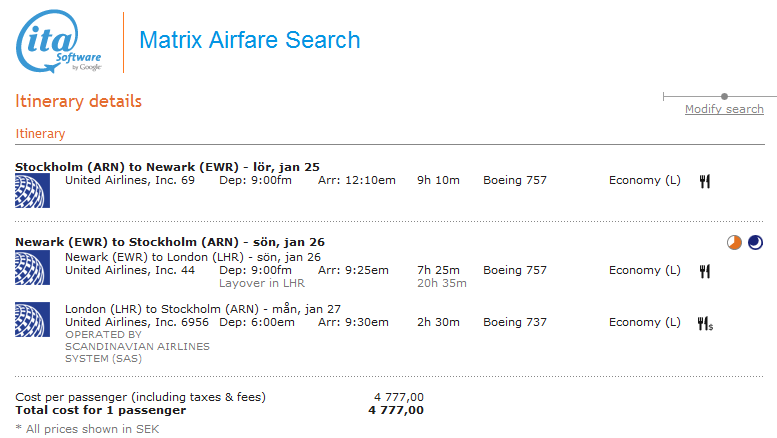The image size is (777, 438).
Task: Click 'Arr: 9:25em' arrival time
Action: [x=353, y=271]
